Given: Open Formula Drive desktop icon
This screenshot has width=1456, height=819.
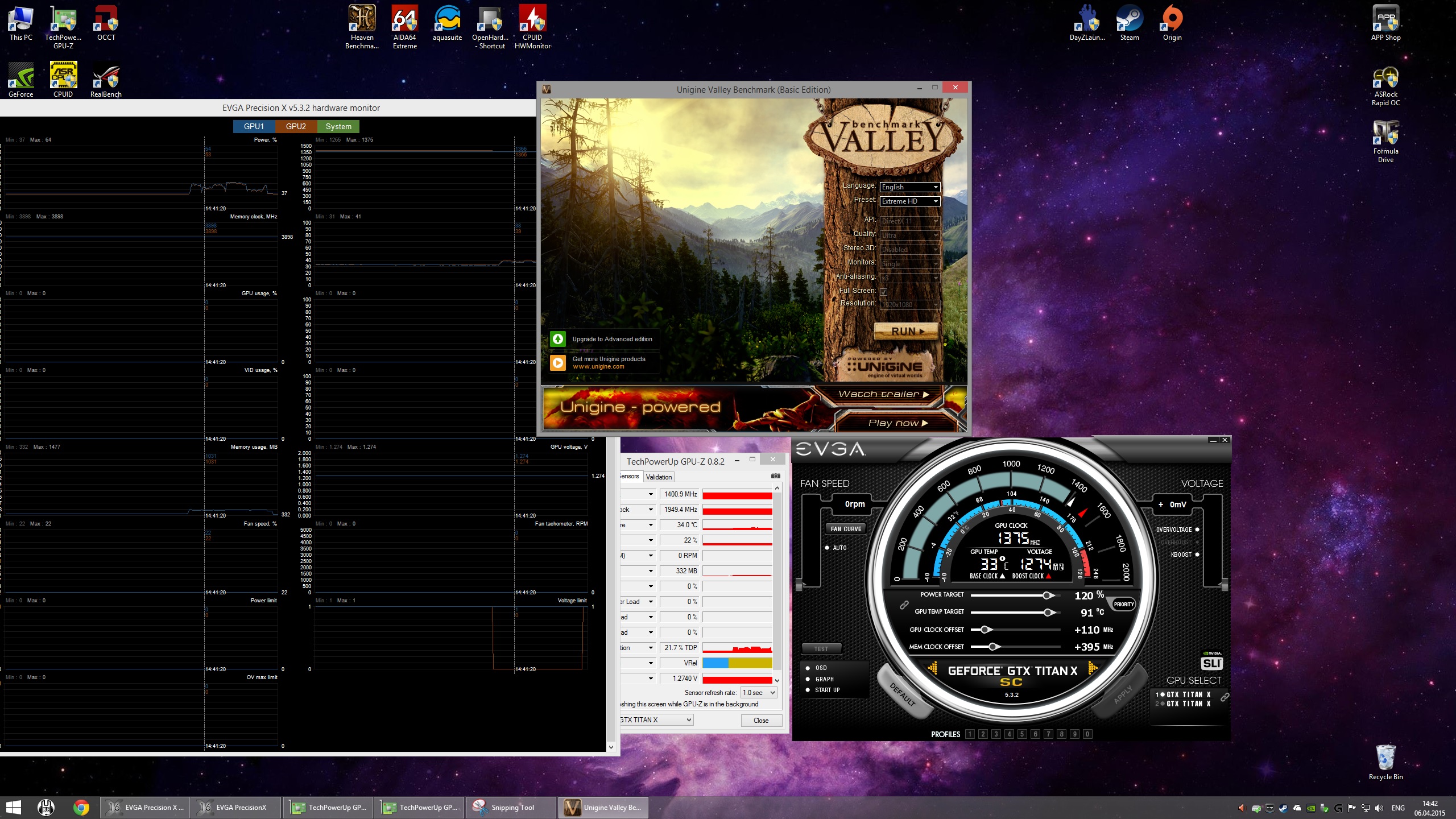Looking at the screenshot, I should pos(1385,142).
